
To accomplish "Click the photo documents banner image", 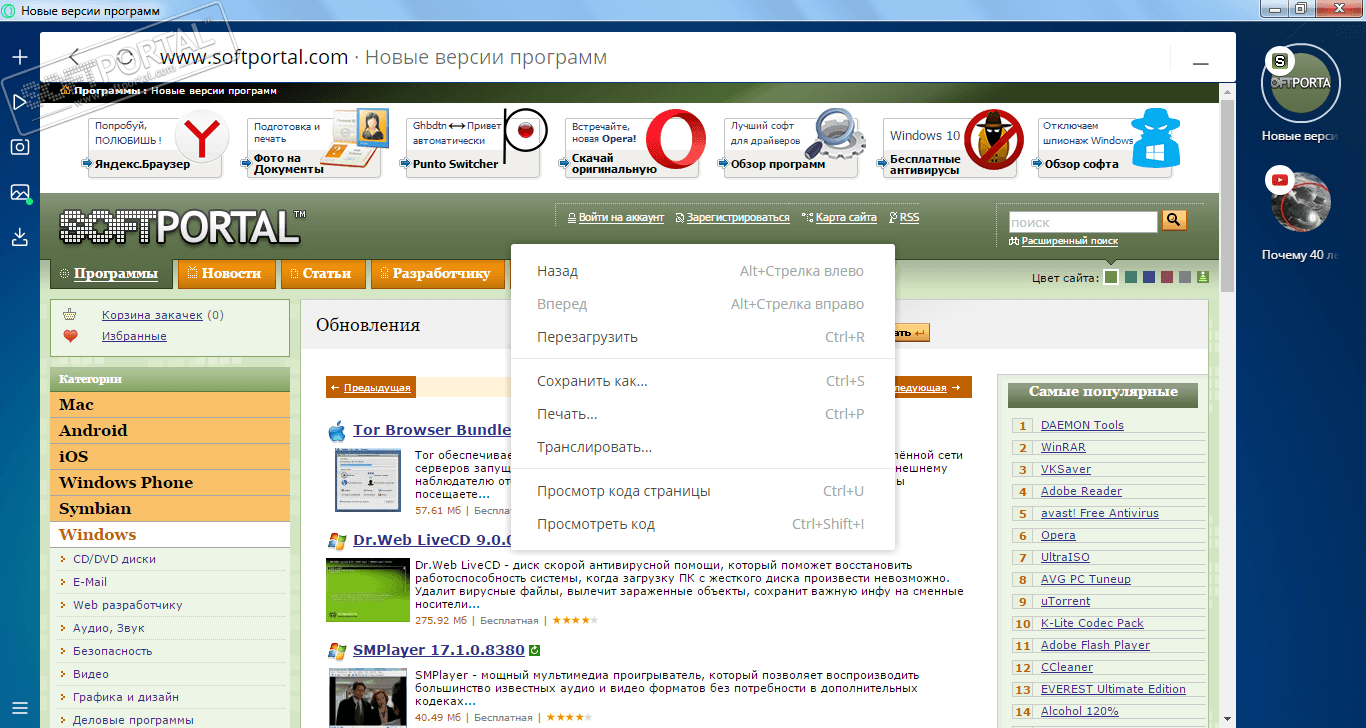I will [x=355, y=139].
